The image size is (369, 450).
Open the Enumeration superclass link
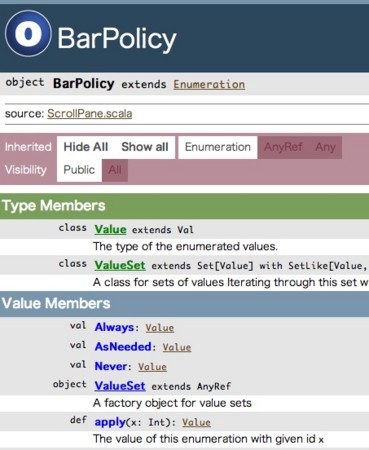209,84
